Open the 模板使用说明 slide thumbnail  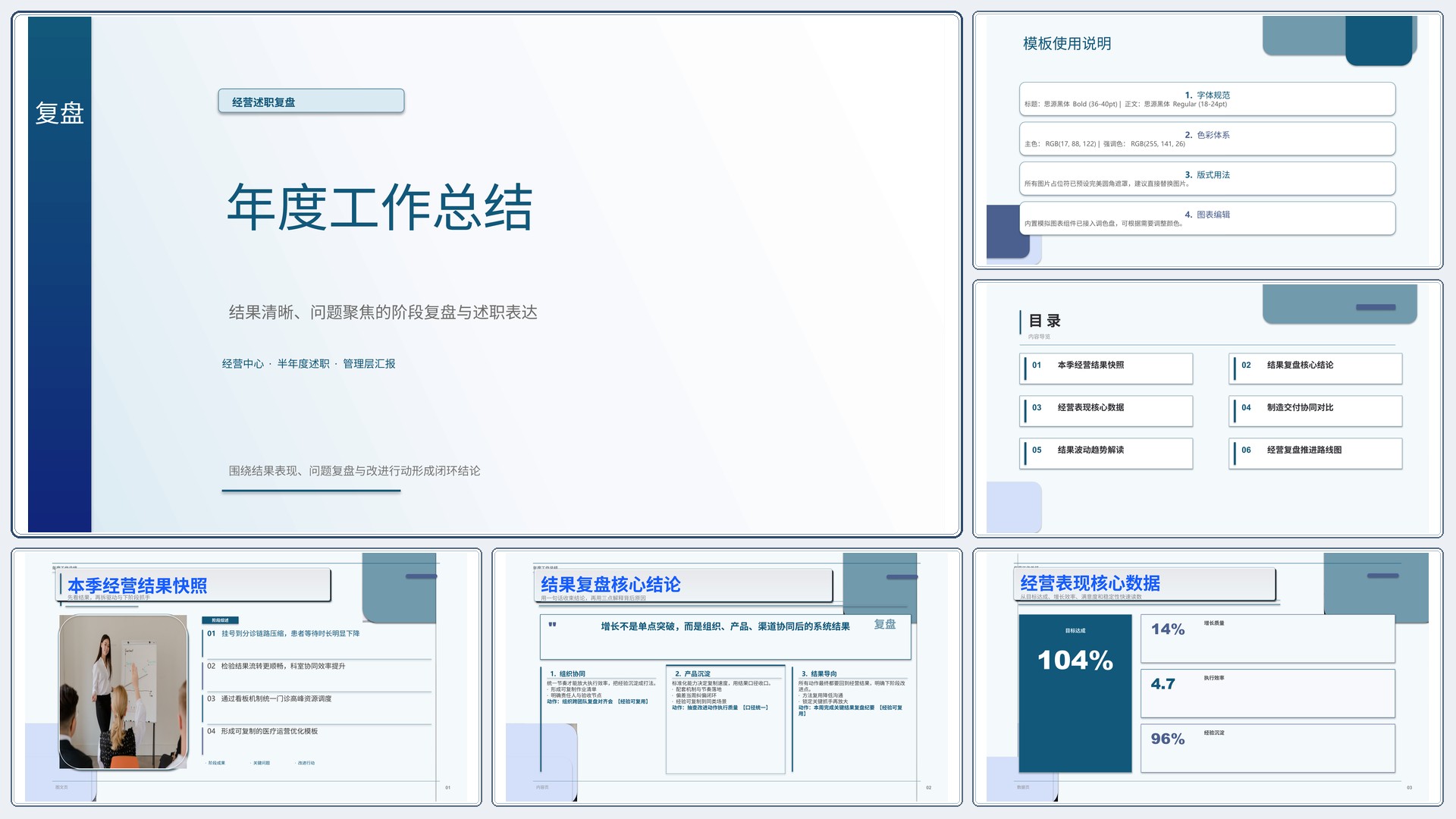click(x=1207, y=140)
